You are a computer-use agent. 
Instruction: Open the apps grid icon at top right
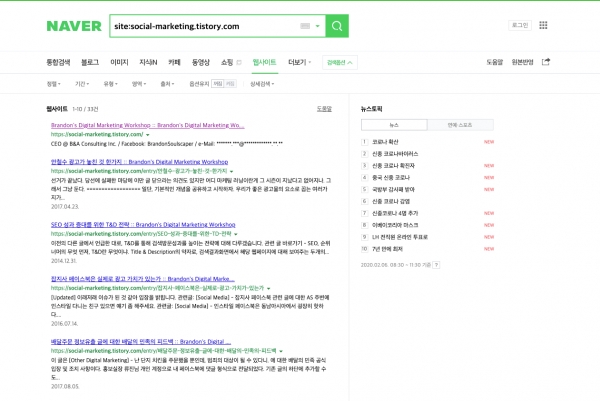coord(543,25)
